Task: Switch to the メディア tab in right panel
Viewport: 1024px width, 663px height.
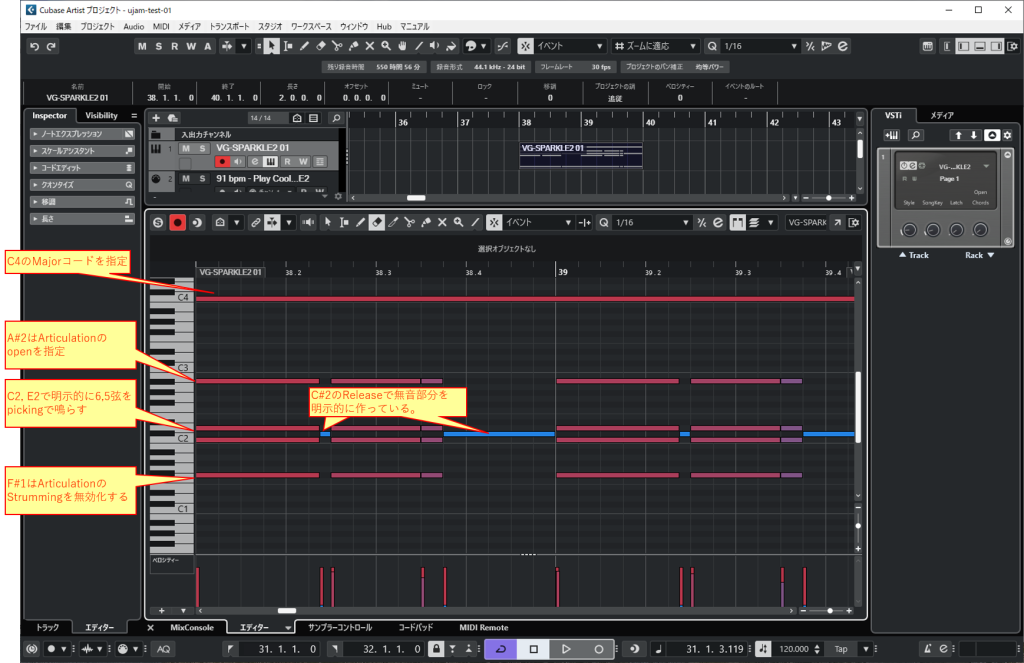Action: click(x=942, y=116)
